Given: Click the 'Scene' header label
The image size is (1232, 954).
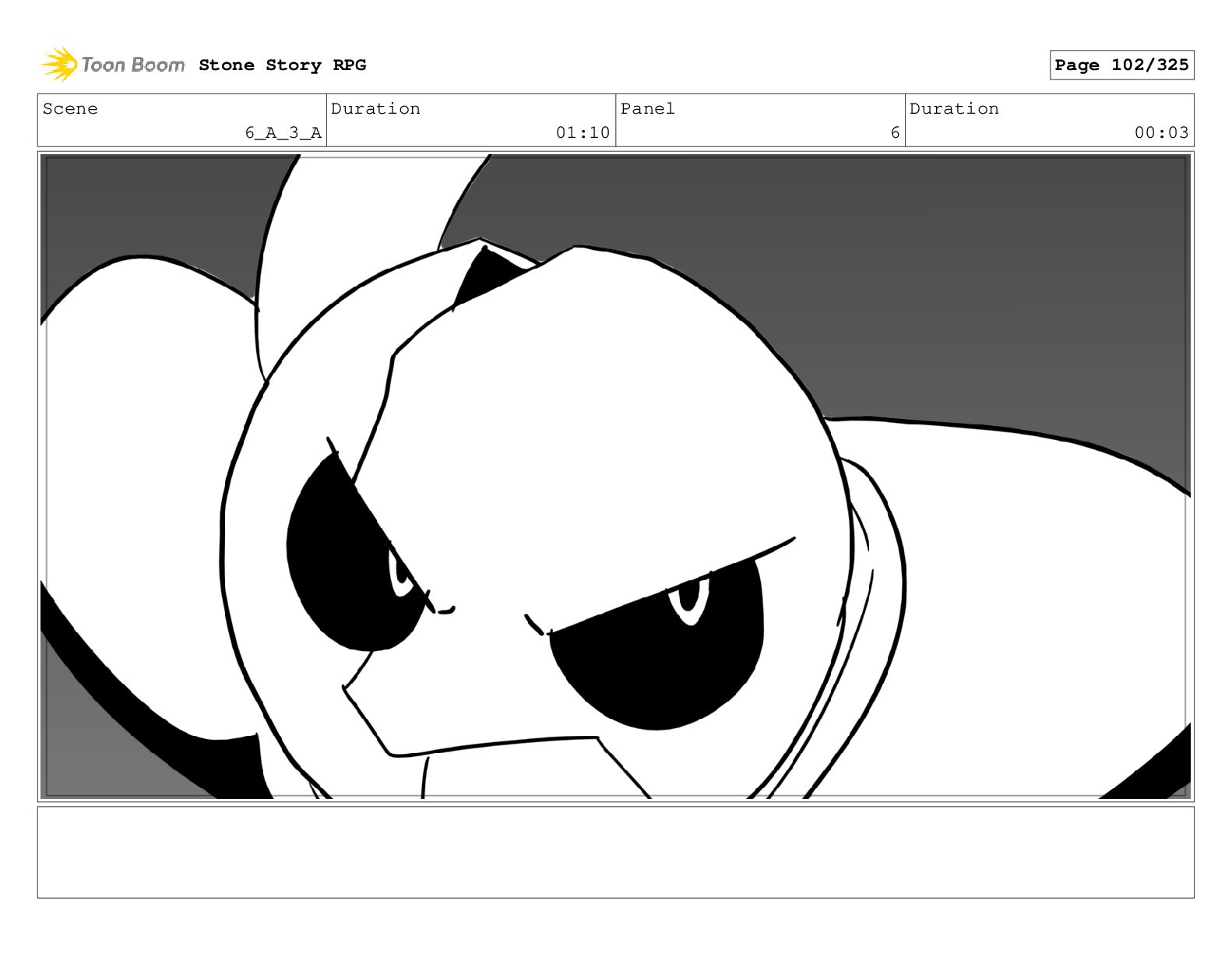Looking at the screenshot, I should 70,109.
